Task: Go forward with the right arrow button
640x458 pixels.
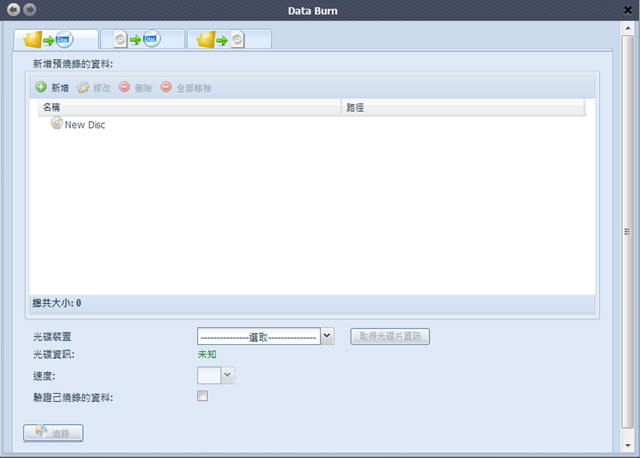Action: (x=29, y=9)
